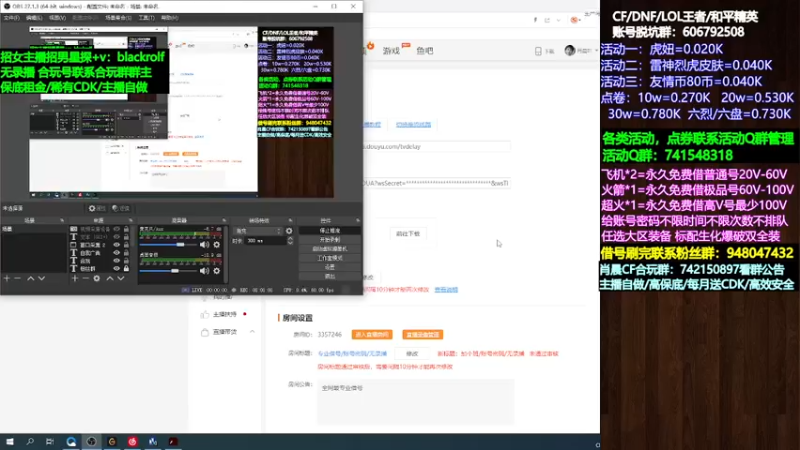
Task: Open Task View on the taskbar
Action: (x=49, y=441)
